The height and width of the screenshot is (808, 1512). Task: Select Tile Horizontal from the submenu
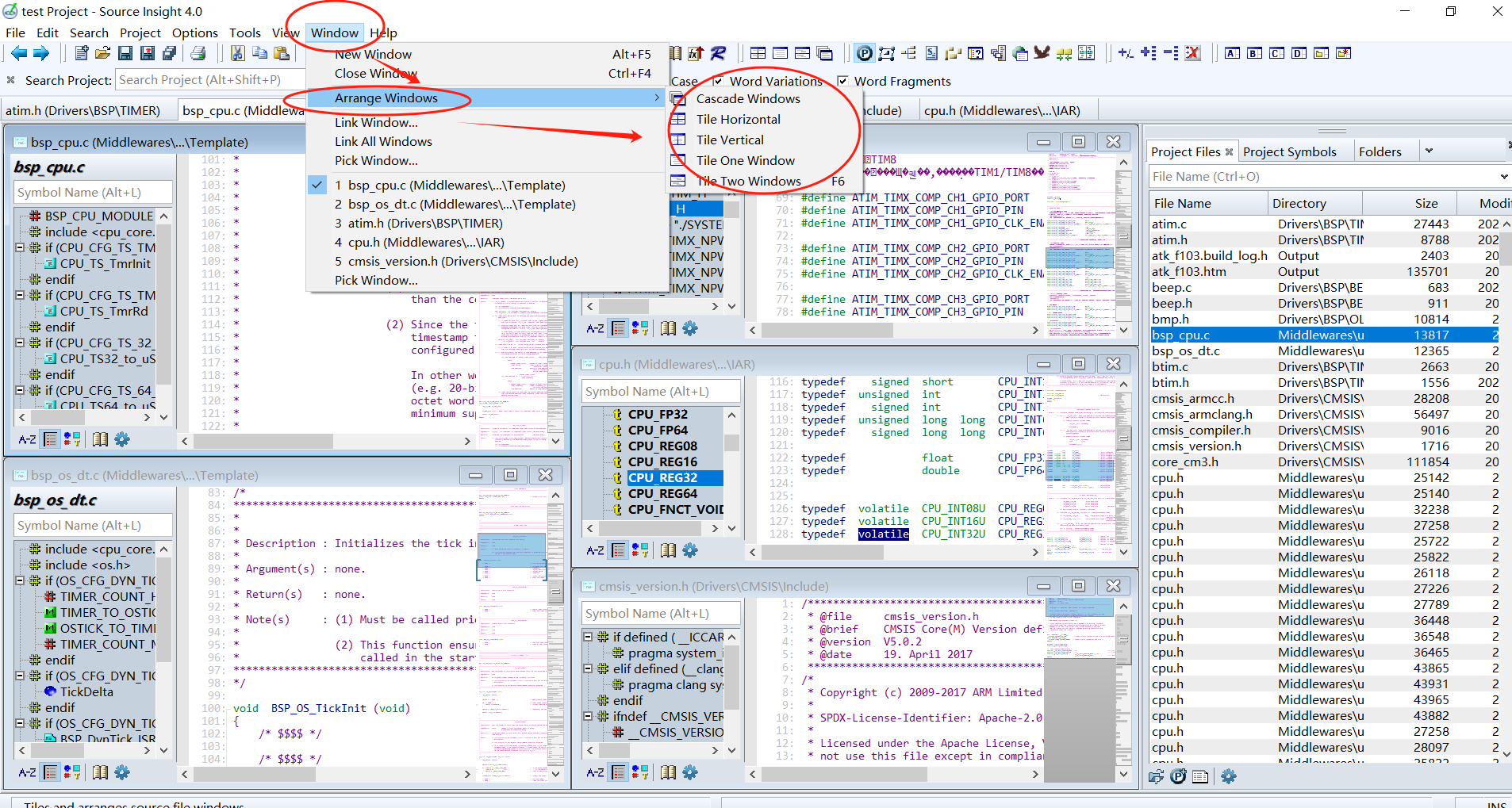click(x=738, y=119)
